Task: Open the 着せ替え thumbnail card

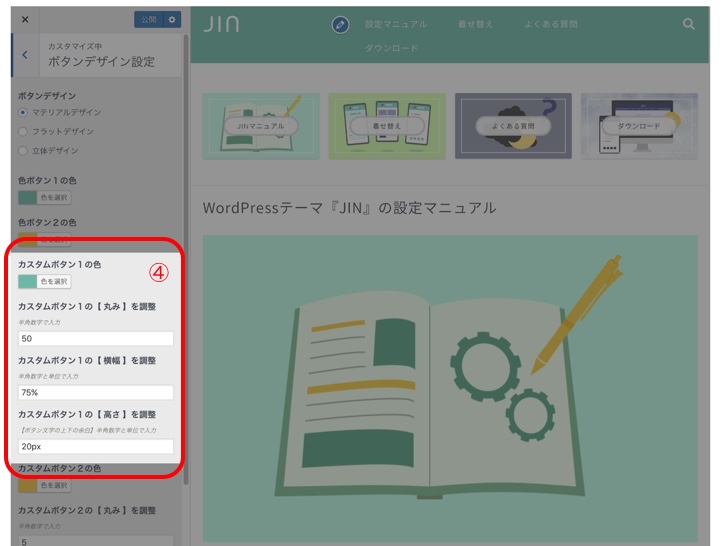Action: tap(387, 126)
